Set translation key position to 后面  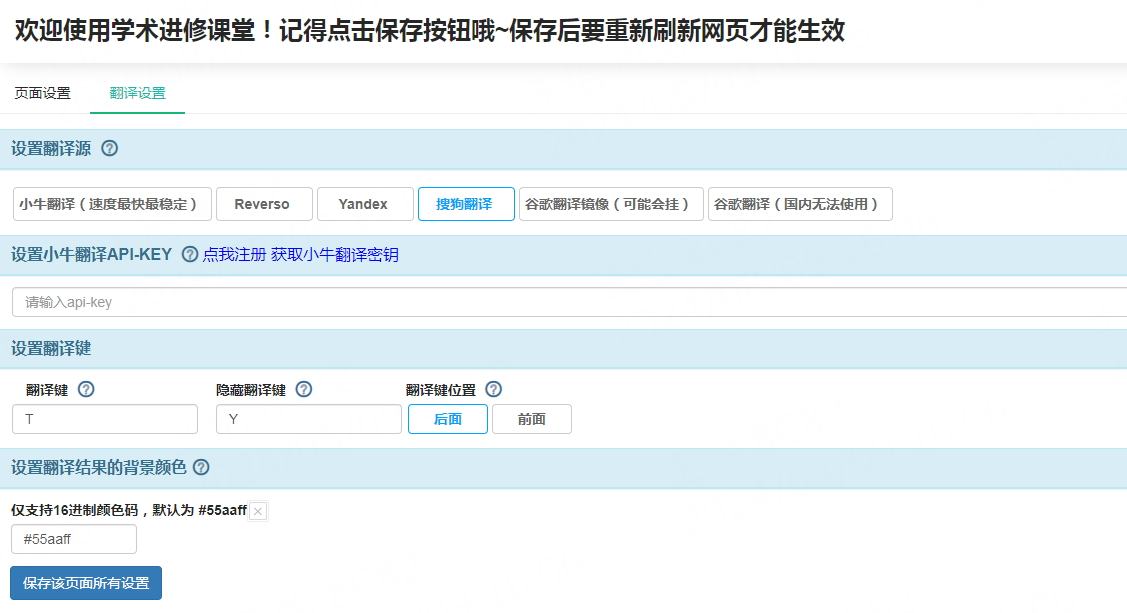point(447,419)
